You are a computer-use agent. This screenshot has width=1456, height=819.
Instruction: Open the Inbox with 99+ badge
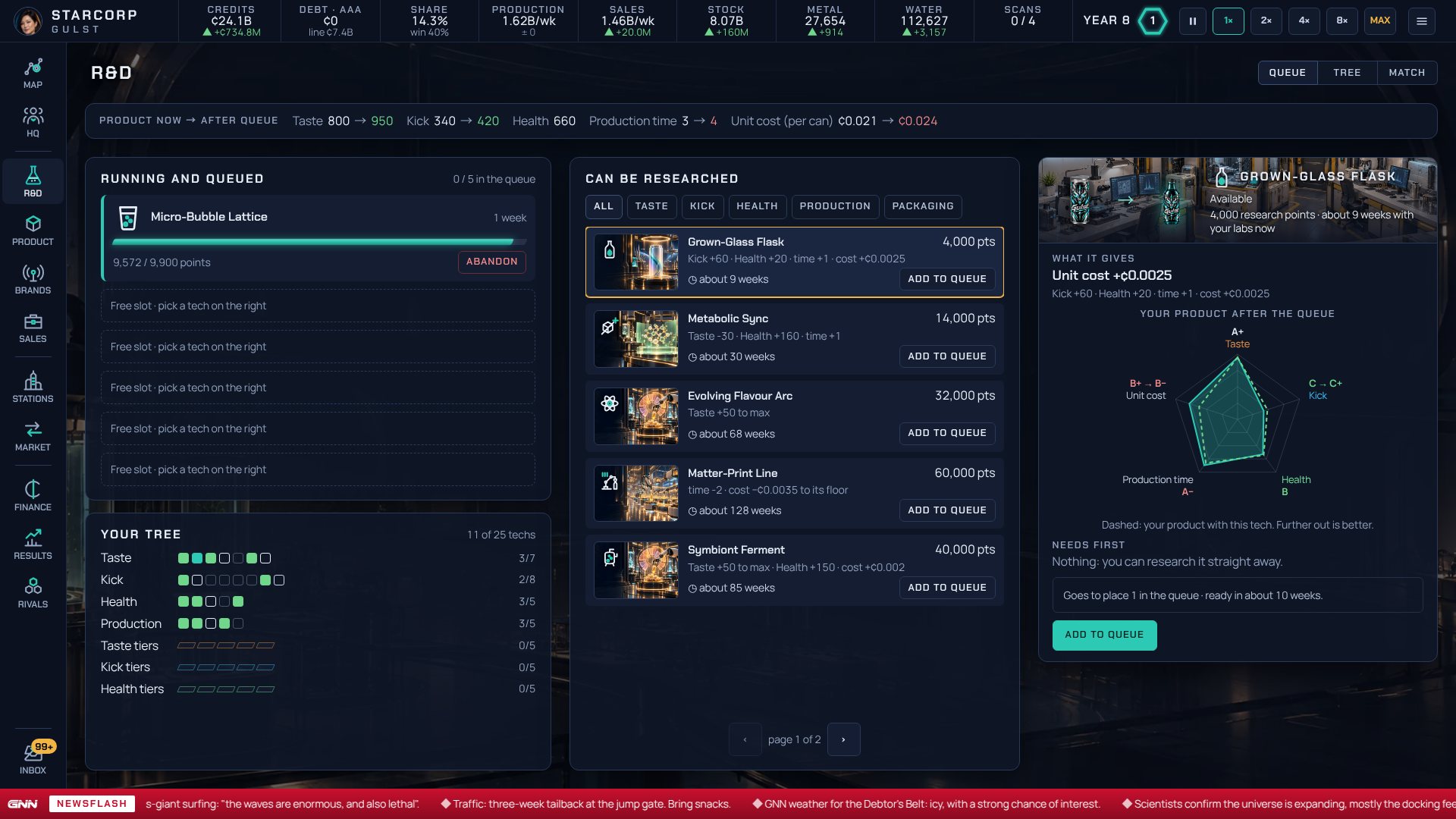coord(33,758)
